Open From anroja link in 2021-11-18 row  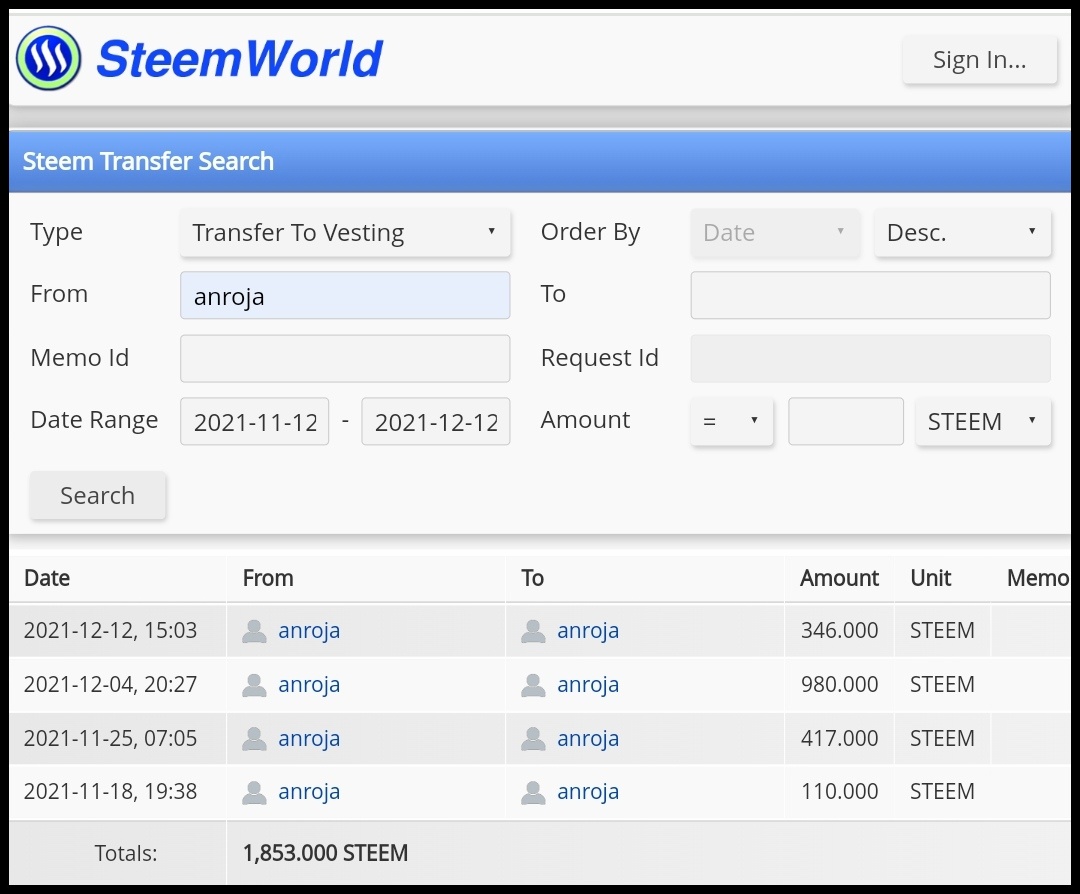309,792
